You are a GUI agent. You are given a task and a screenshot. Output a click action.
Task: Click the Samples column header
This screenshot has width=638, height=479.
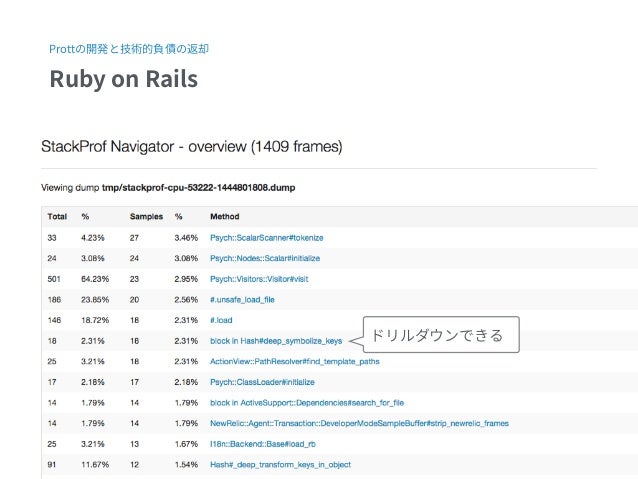146,217
